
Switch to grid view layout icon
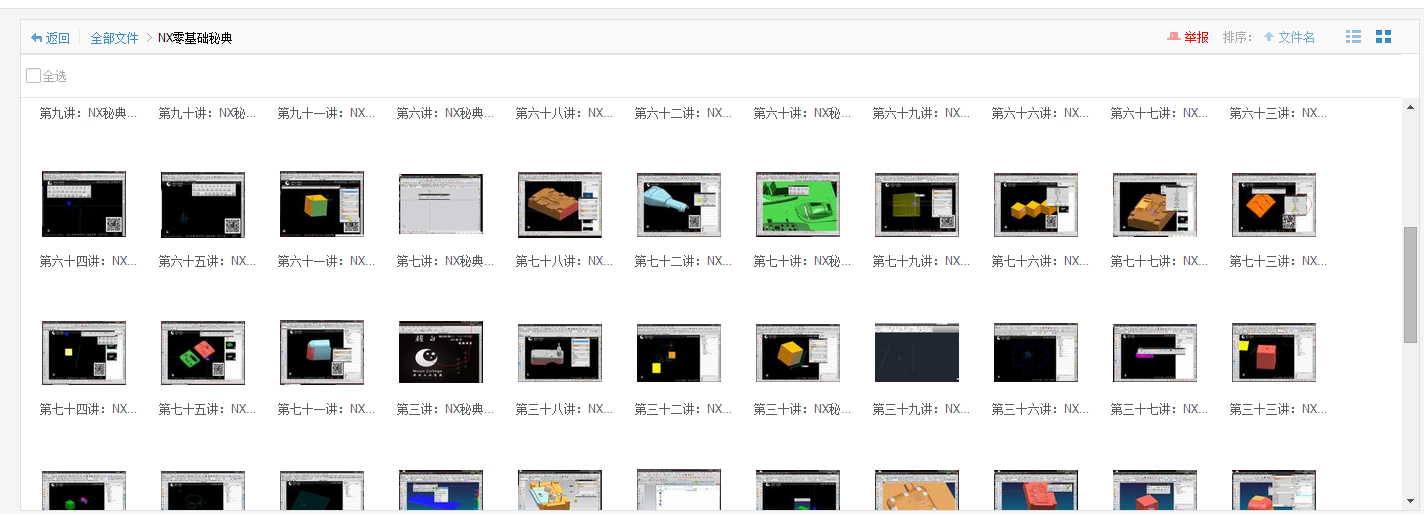click(x=1383, y=37)
